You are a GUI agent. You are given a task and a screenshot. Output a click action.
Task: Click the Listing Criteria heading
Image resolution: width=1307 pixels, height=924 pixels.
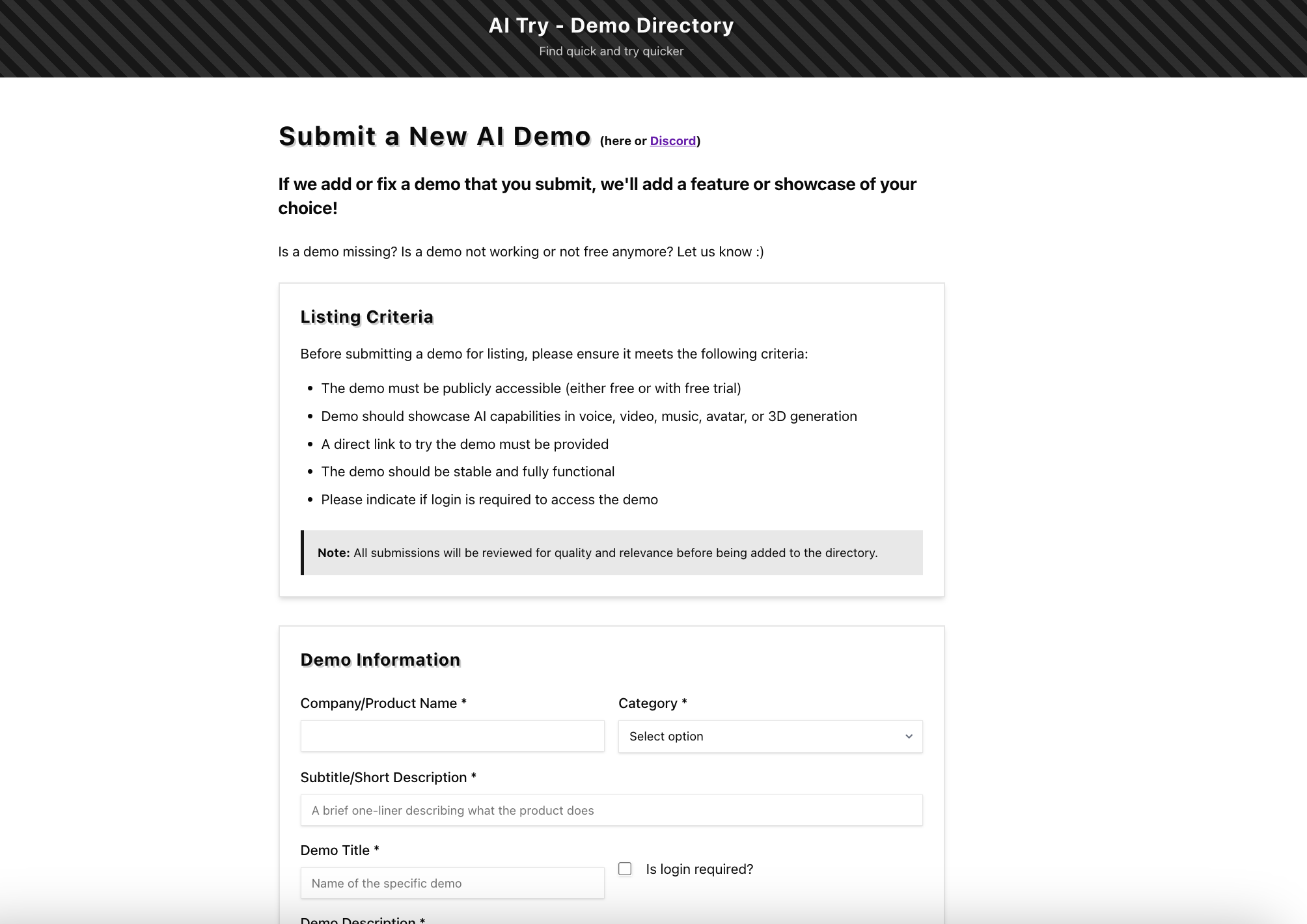click(366, 317)
